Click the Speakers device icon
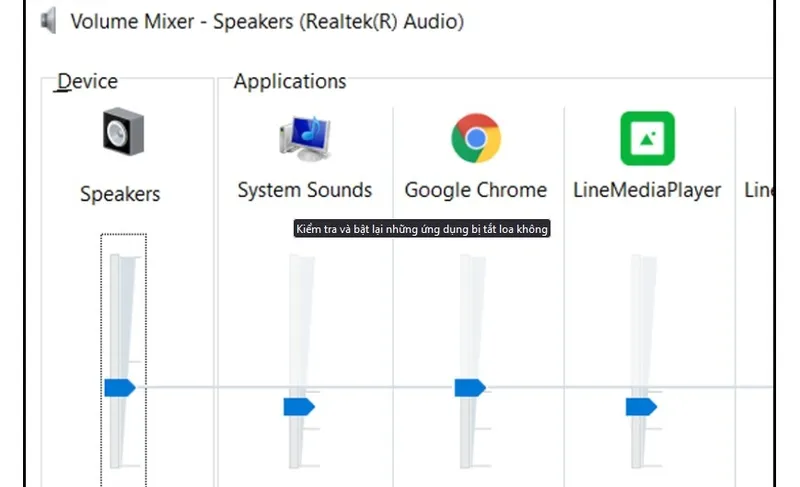800x487 pixels. click(123, 133)
